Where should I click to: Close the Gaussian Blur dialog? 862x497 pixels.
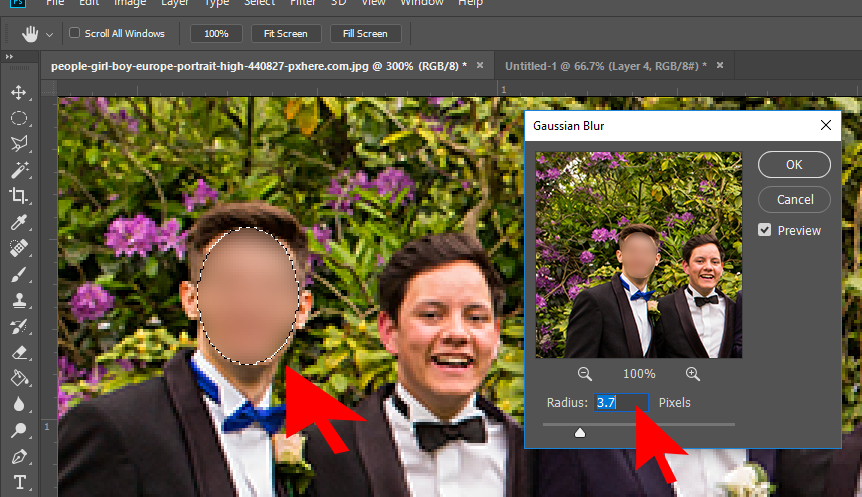826,125
